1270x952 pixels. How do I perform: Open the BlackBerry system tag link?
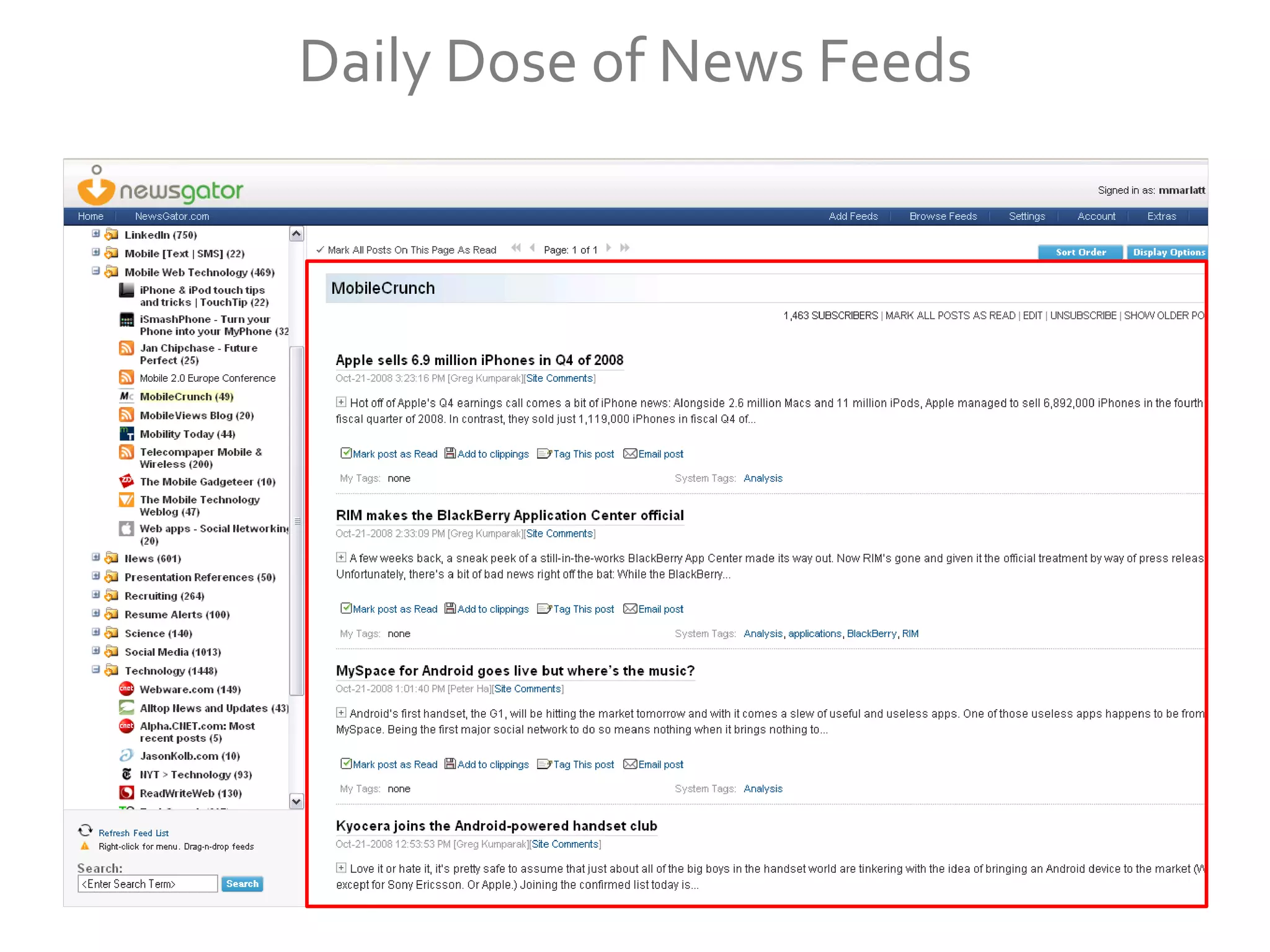(871, 633)
